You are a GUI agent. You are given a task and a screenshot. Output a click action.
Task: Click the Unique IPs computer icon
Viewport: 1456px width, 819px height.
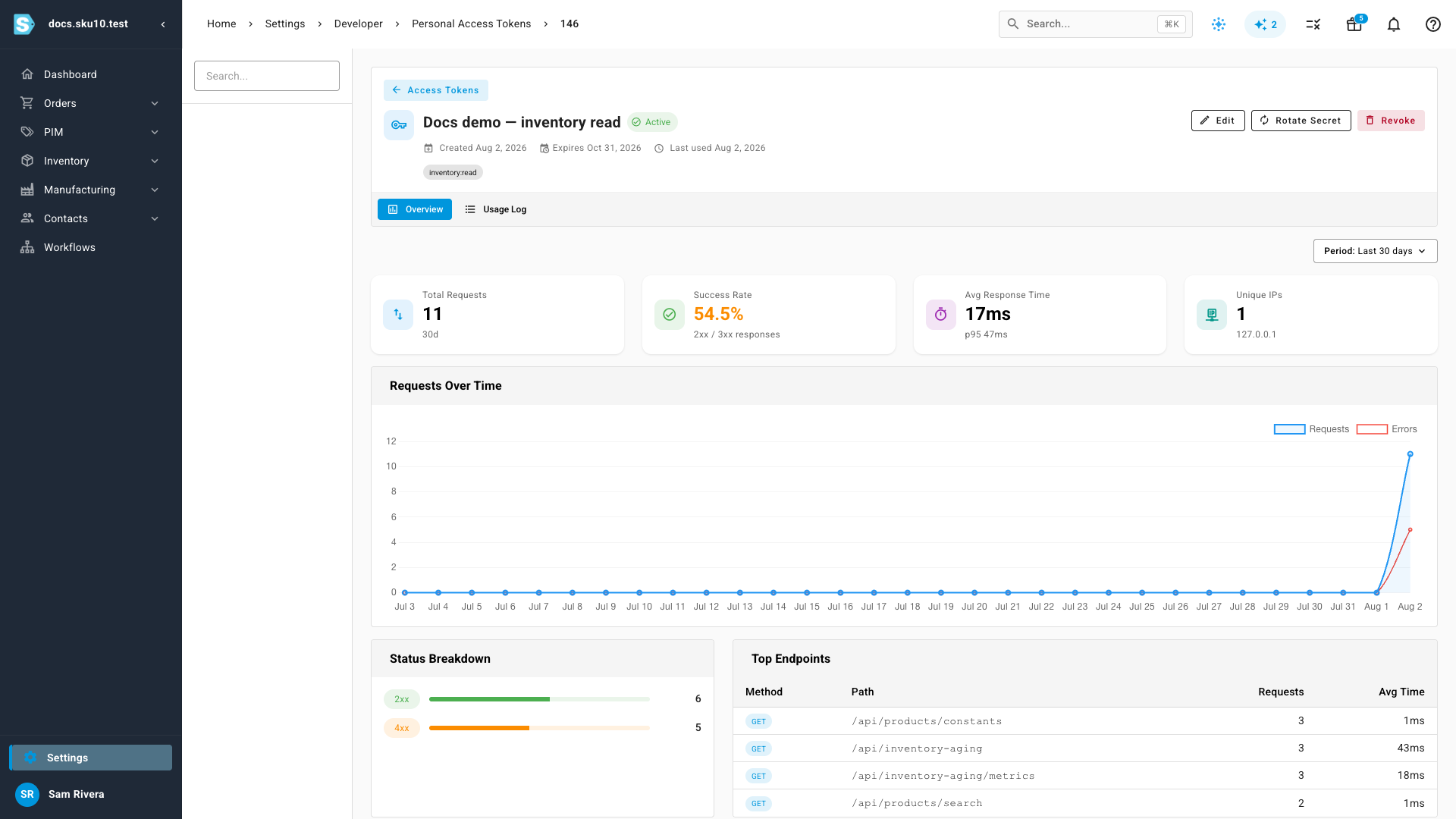[x=1212, y=315]
